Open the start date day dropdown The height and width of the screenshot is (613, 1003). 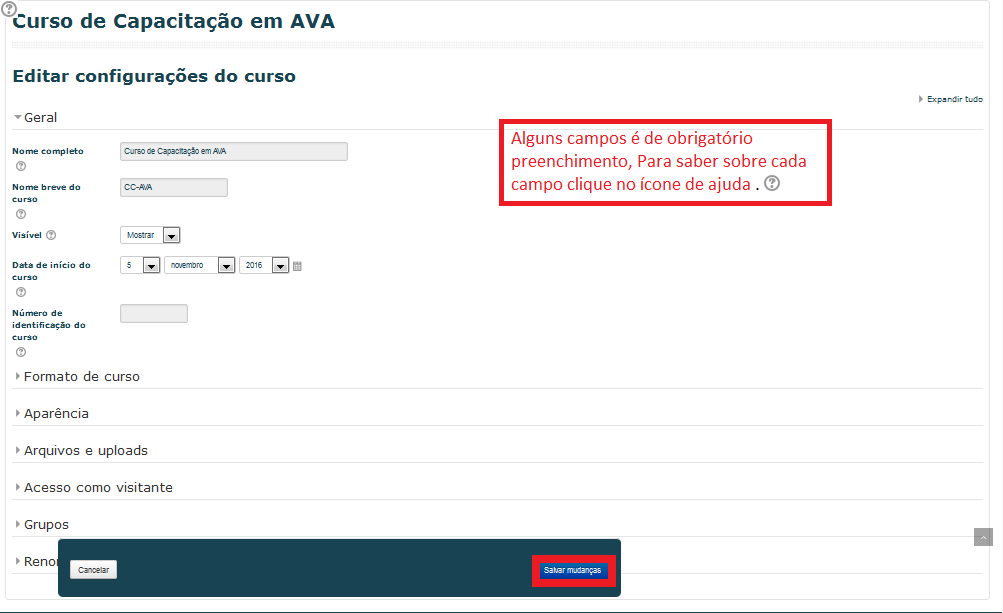click(140, 266)
